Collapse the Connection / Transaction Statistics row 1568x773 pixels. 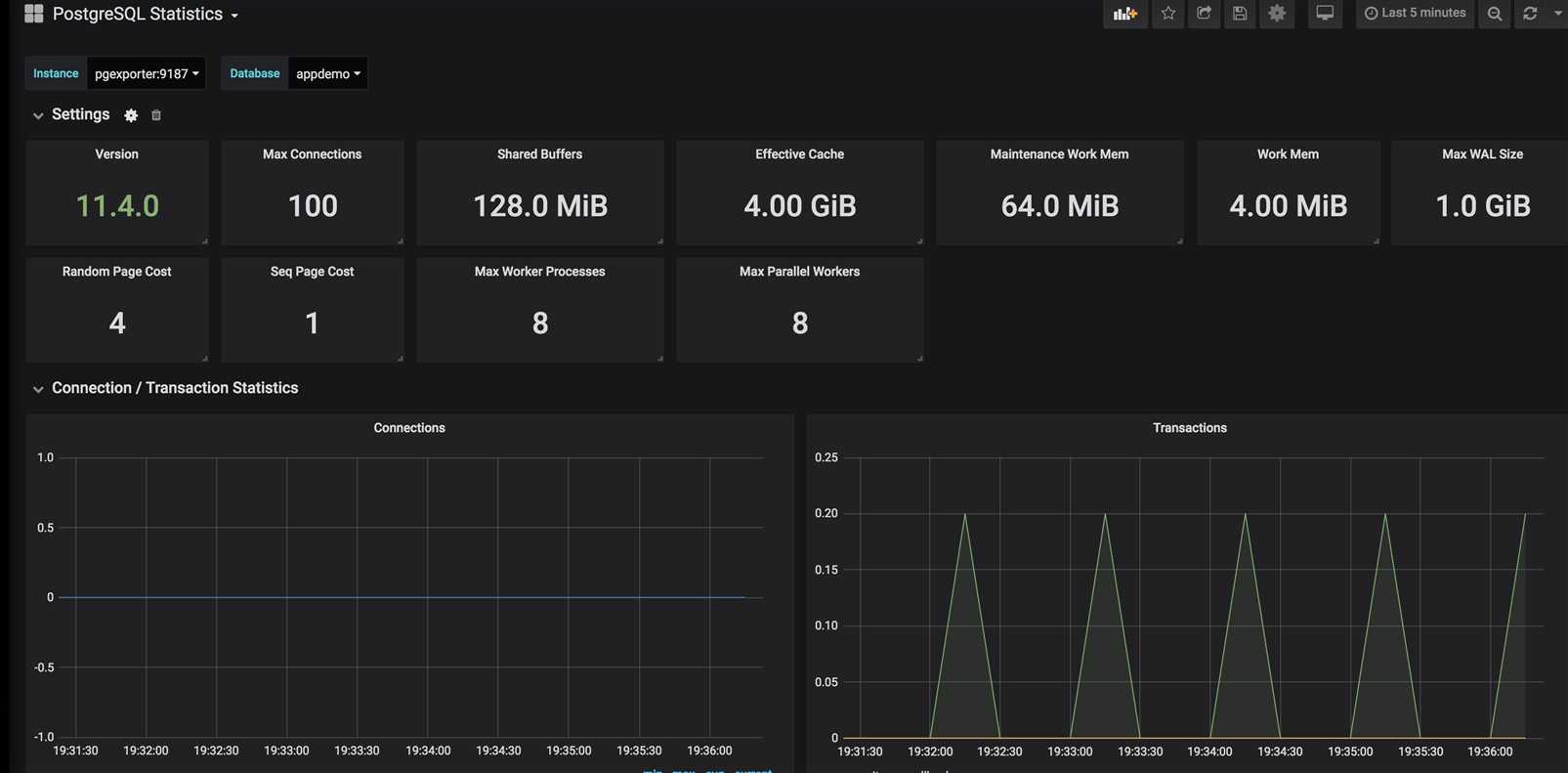[38, 389]
